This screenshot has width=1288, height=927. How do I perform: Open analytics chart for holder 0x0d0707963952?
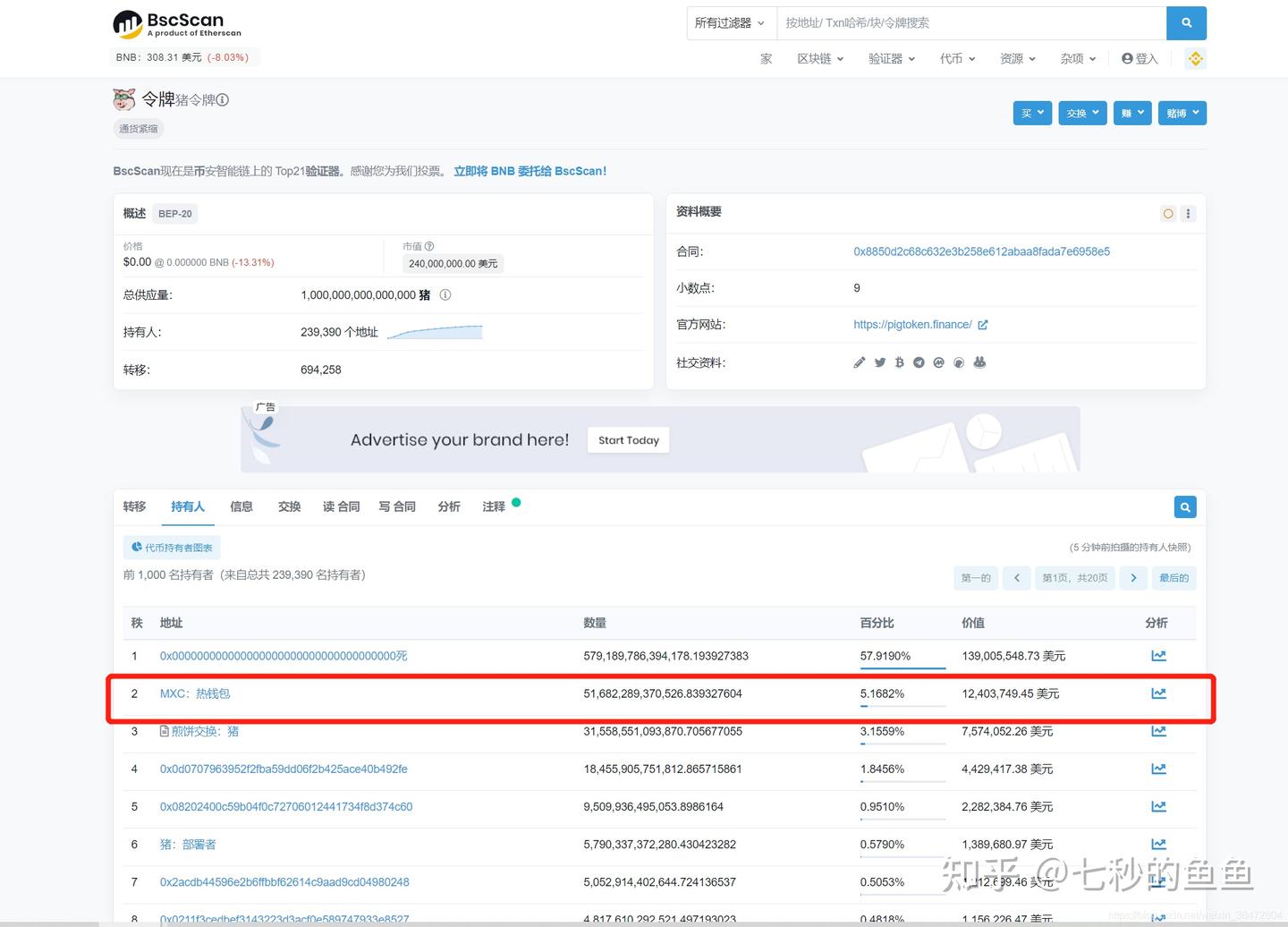pyautogui.click(x=1158, y=769)
